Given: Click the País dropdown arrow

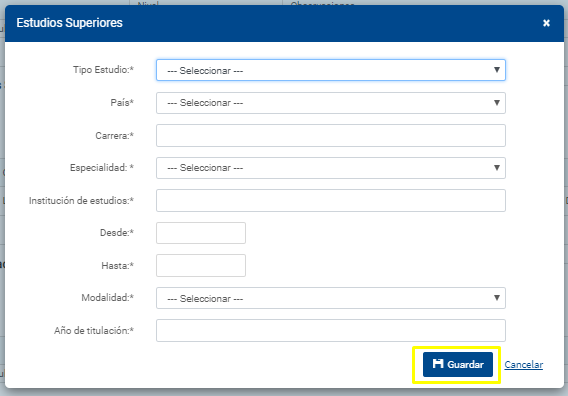Looking at the screenshot, I should [x=497, y=103].
